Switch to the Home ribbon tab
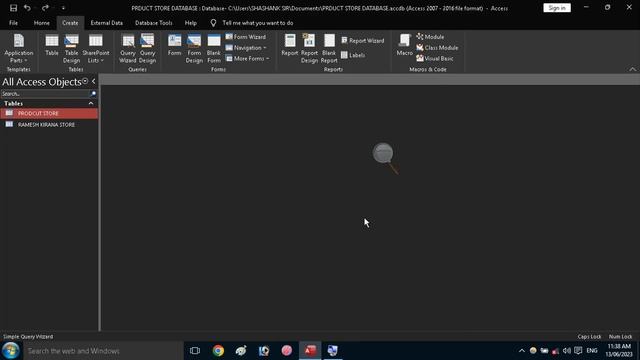Viewport: 640px width, 360px height. [x=42, y=23]
